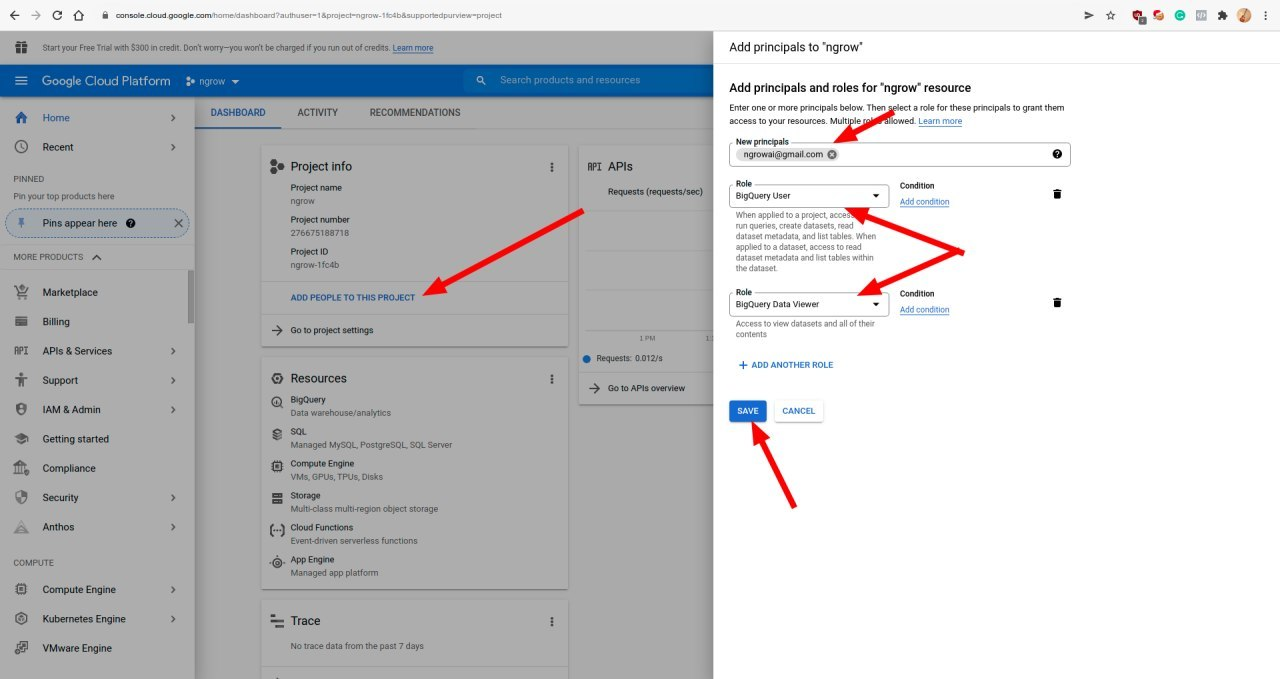1280x679 pixels.
Task: Expand Recent submenu in sidebar
Action: tap(173, 147)
